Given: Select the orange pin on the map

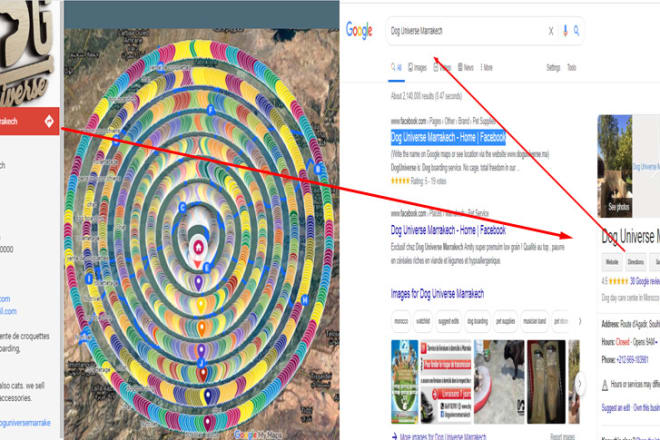Looking at the screenshot, I should (x=202, y=328).
